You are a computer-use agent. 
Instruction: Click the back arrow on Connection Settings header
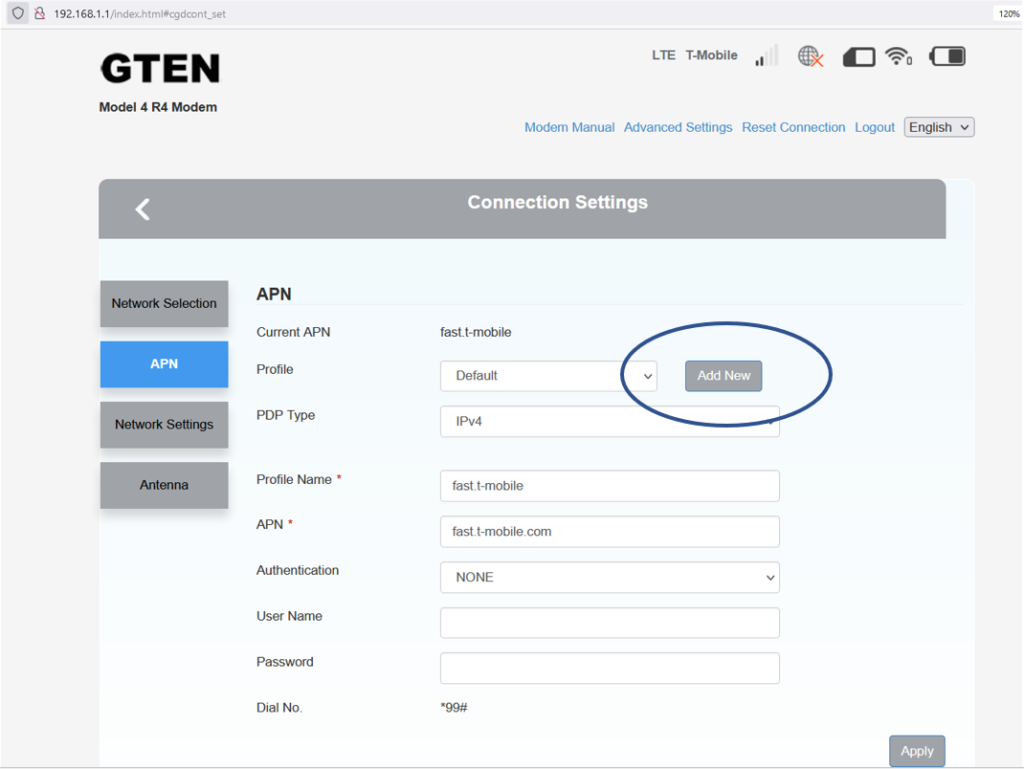[x=142, y=209]
